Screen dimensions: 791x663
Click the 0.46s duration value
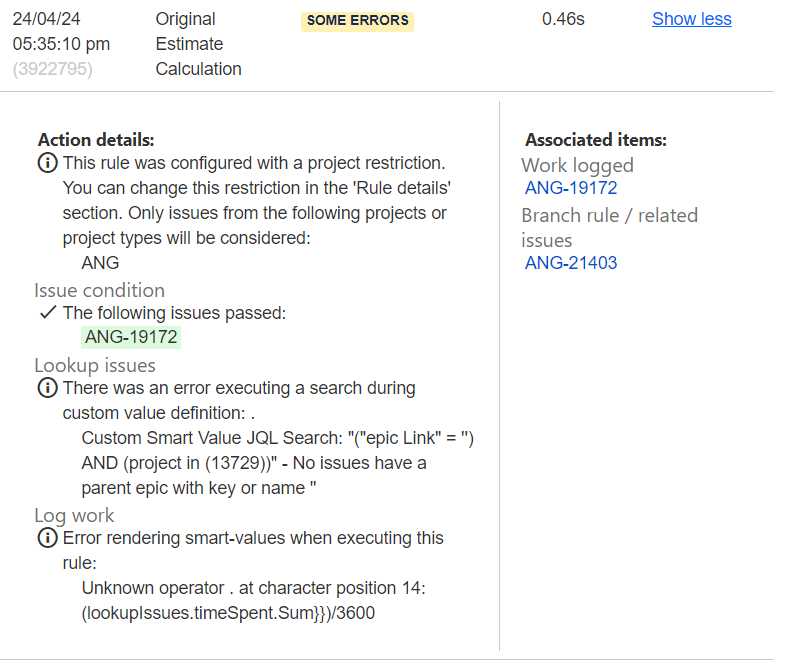click(563, 19)
